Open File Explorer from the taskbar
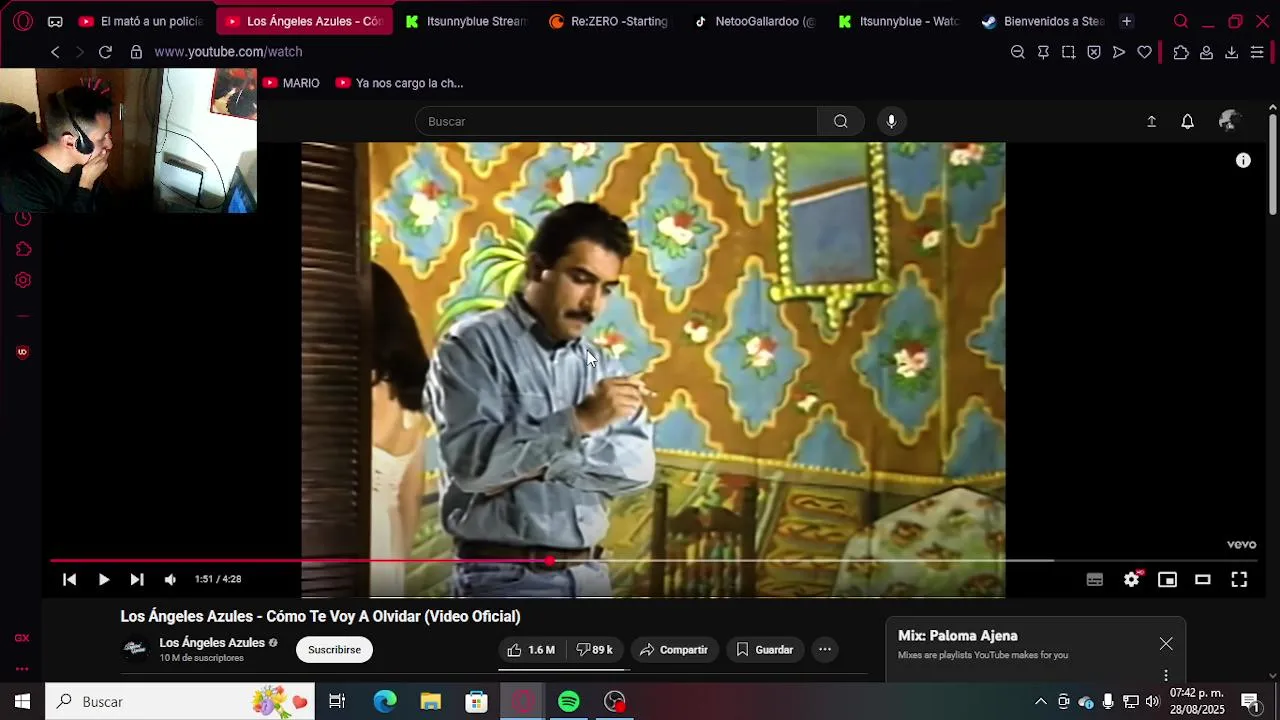The width and height of the screenshot is (1280, 720). (x=431, y=702)
